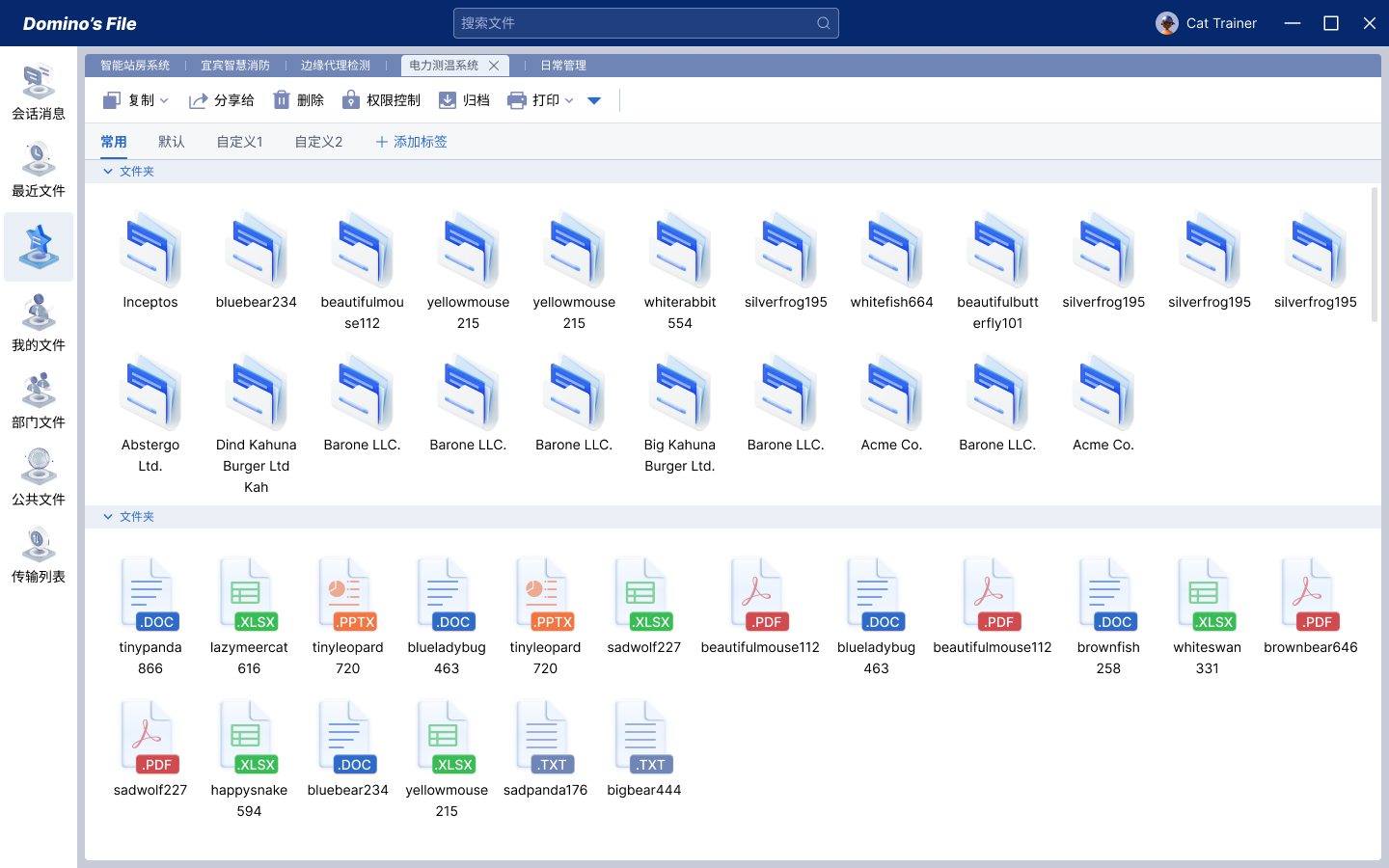Click 添加标签 to add tag

point(411,142)
